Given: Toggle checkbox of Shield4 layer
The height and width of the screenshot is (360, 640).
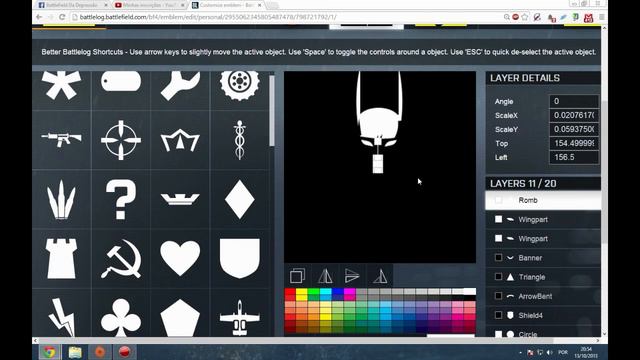Looking at the screenshot, I should [x=498, y=315].
